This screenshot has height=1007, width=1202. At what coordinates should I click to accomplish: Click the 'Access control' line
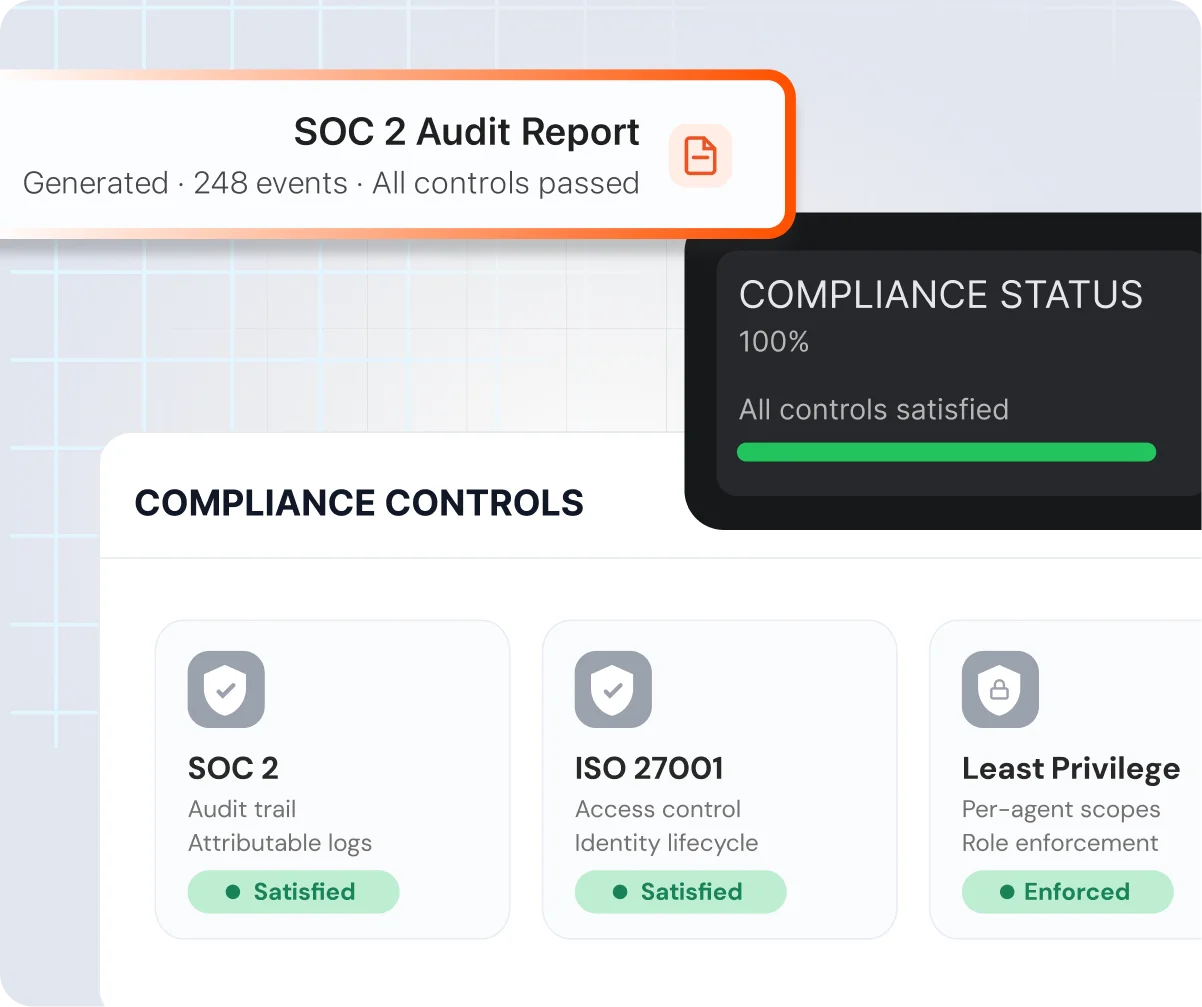(658, 809)
